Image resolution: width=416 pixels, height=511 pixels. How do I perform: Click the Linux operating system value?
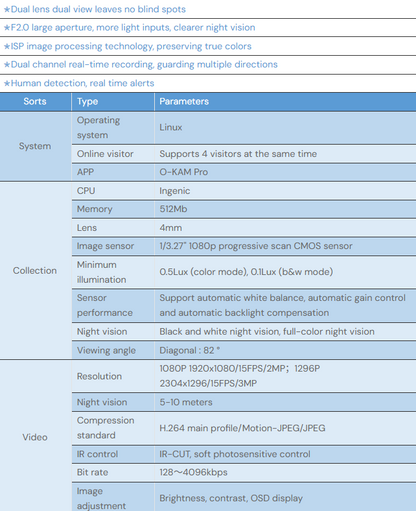pyautogui.click(x=171, y=127)
